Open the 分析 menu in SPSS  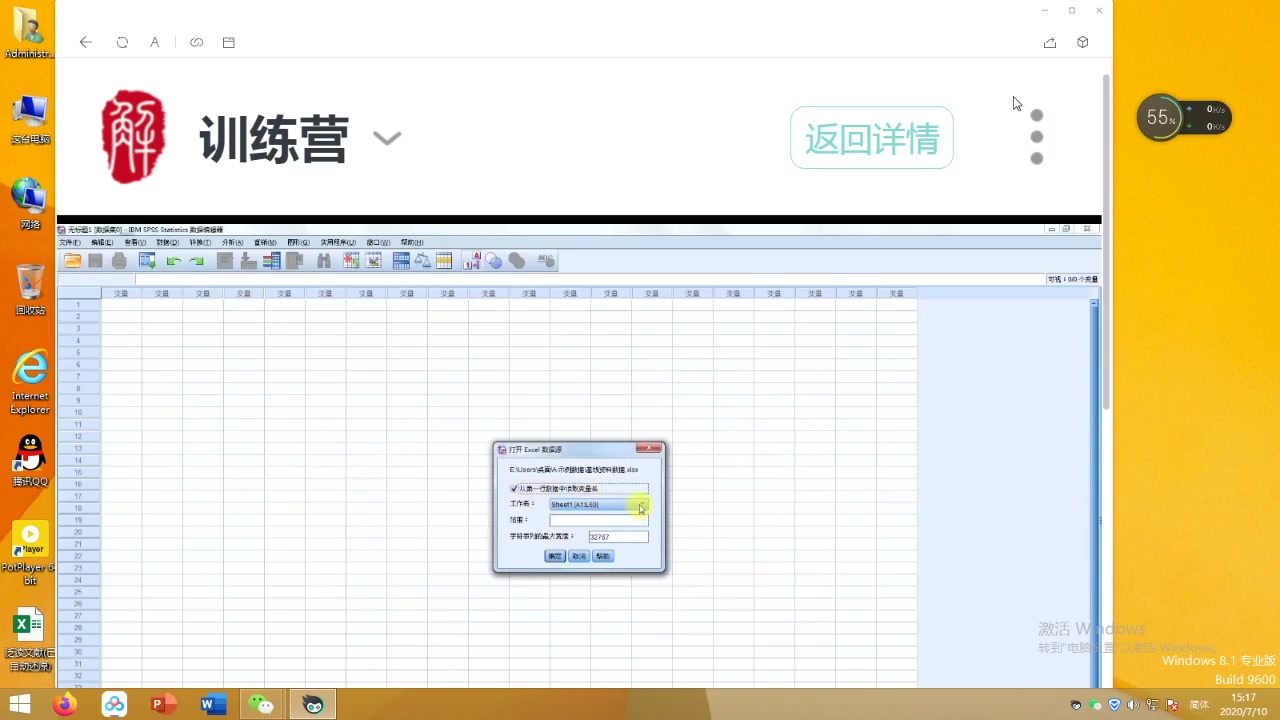click(x=232, y=242)
